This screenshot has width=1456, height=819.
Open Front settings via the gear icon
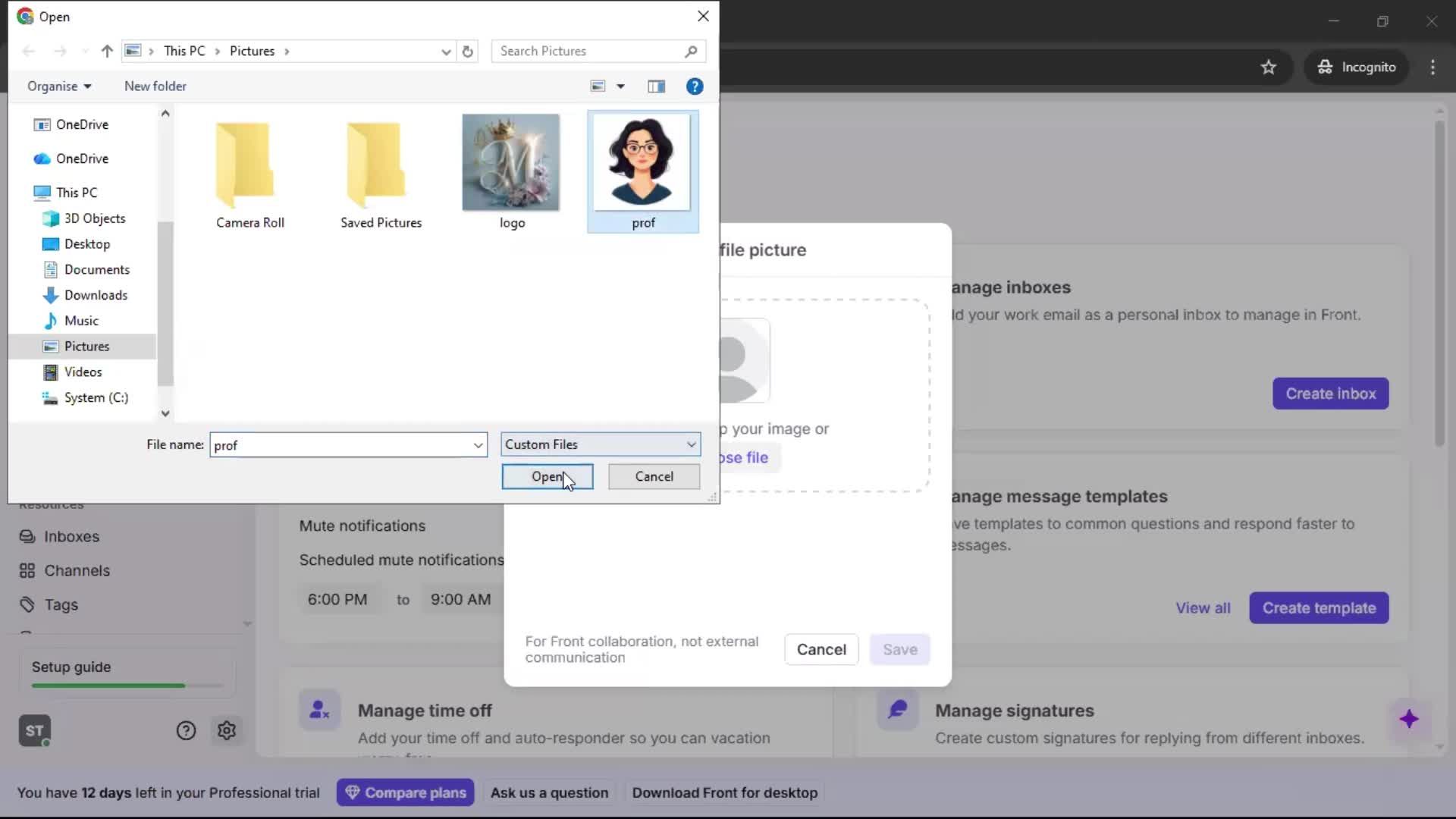[227, 730]
